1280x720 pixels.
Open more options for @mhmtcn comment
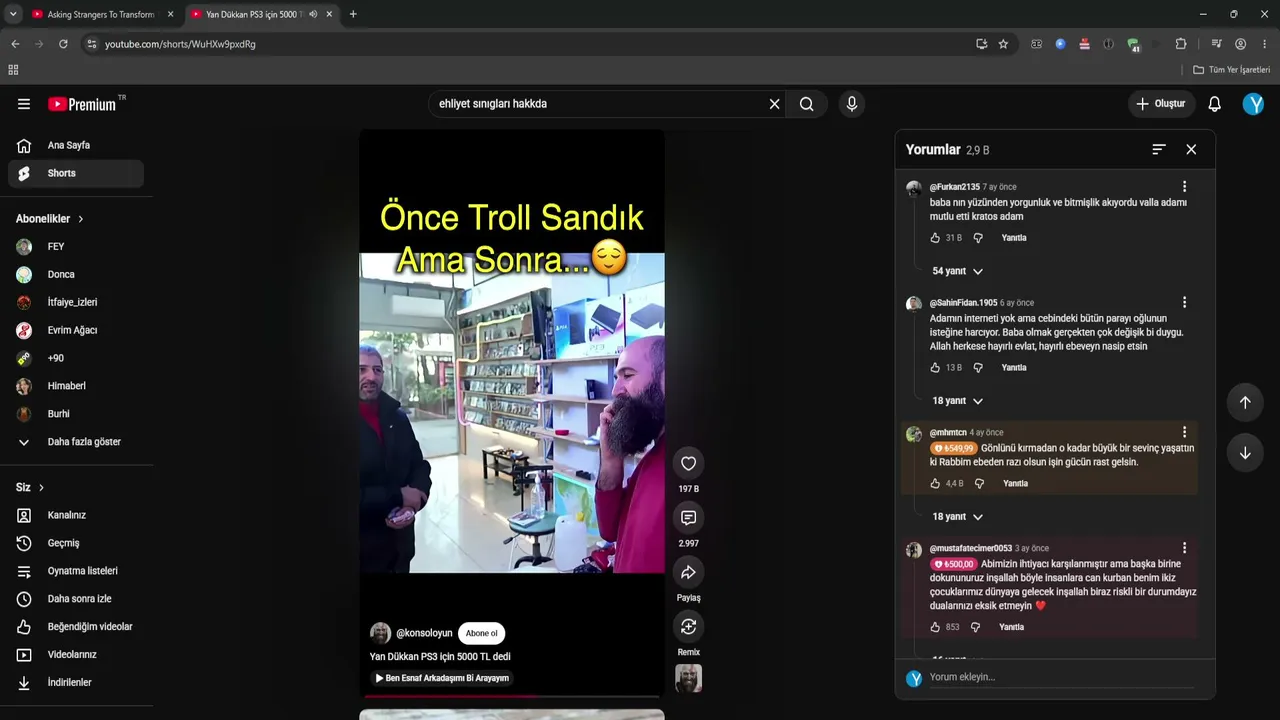(1184, 432)
